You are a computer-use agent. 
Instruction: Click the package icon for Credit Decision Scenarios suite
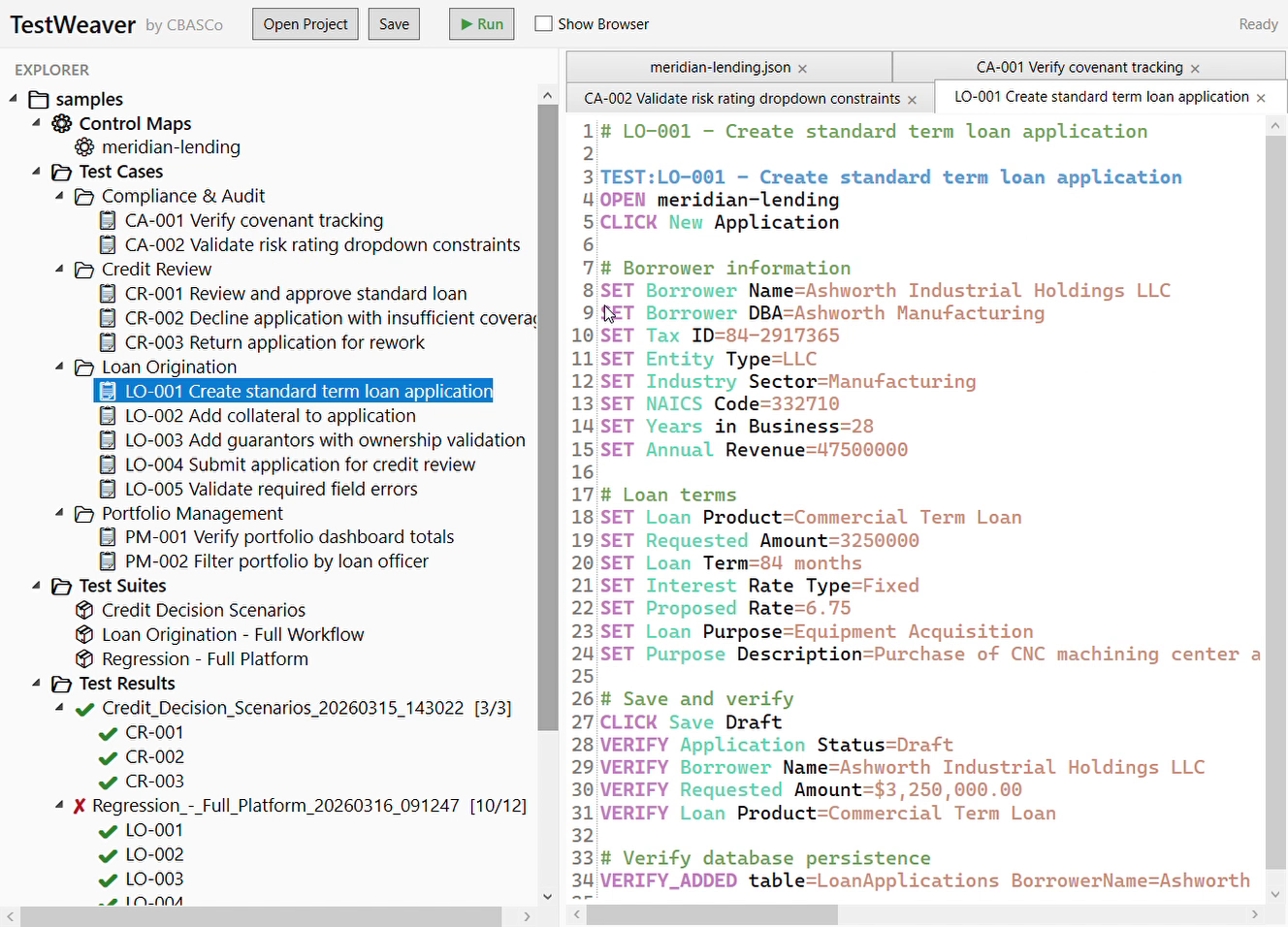point(84,610)
